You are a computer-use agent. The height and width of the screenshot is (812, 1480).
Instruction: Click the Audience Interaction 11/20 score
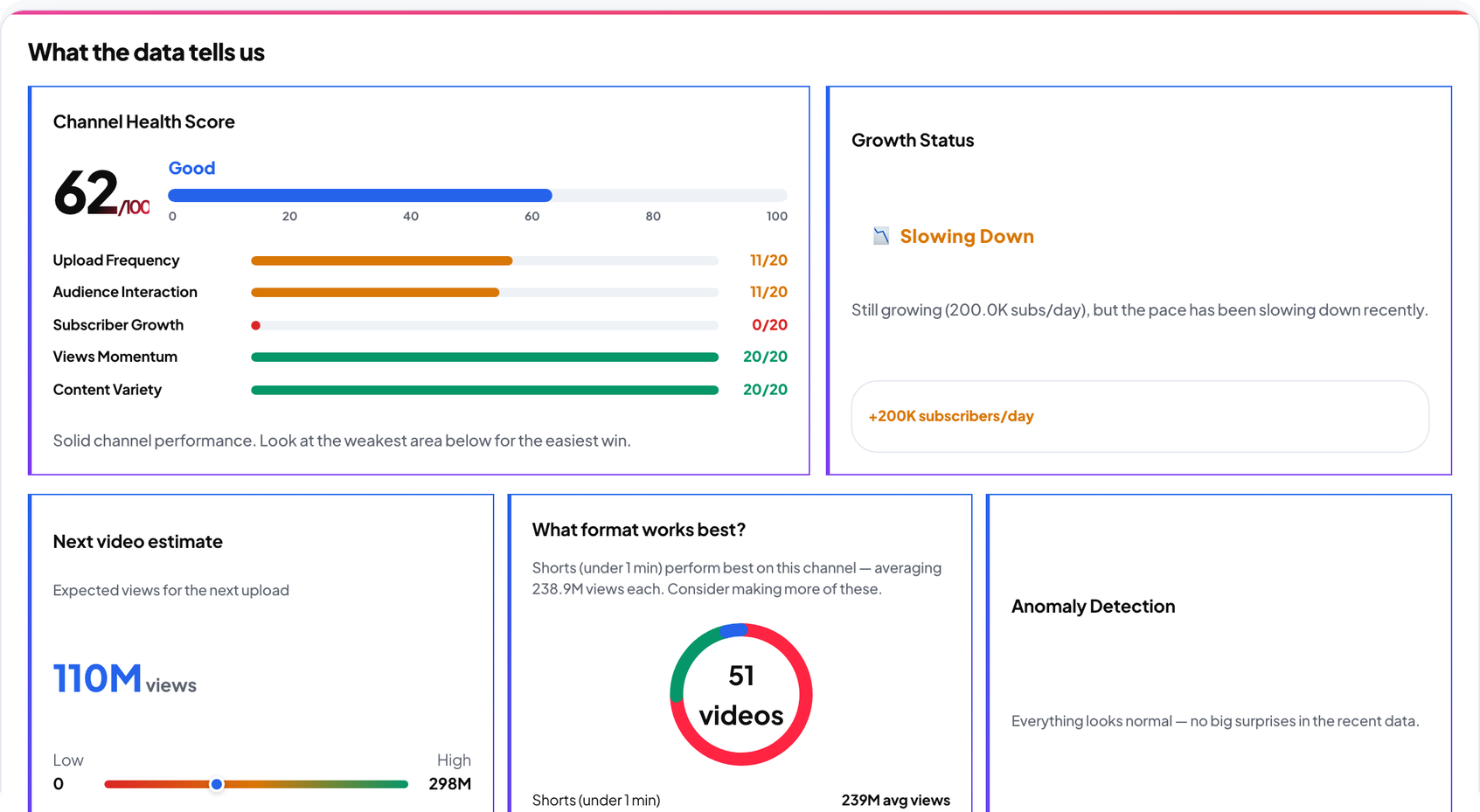tap(768, 292)
